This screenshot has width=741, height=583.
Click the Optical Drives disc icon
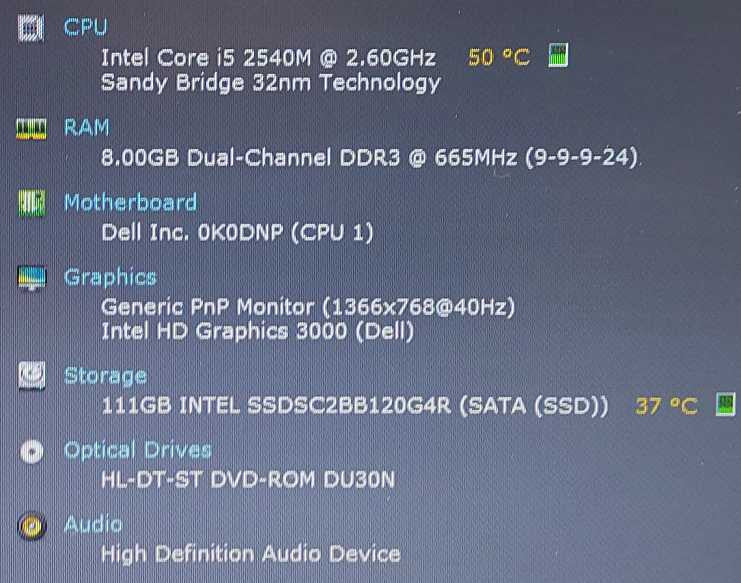tap(32, 451)
